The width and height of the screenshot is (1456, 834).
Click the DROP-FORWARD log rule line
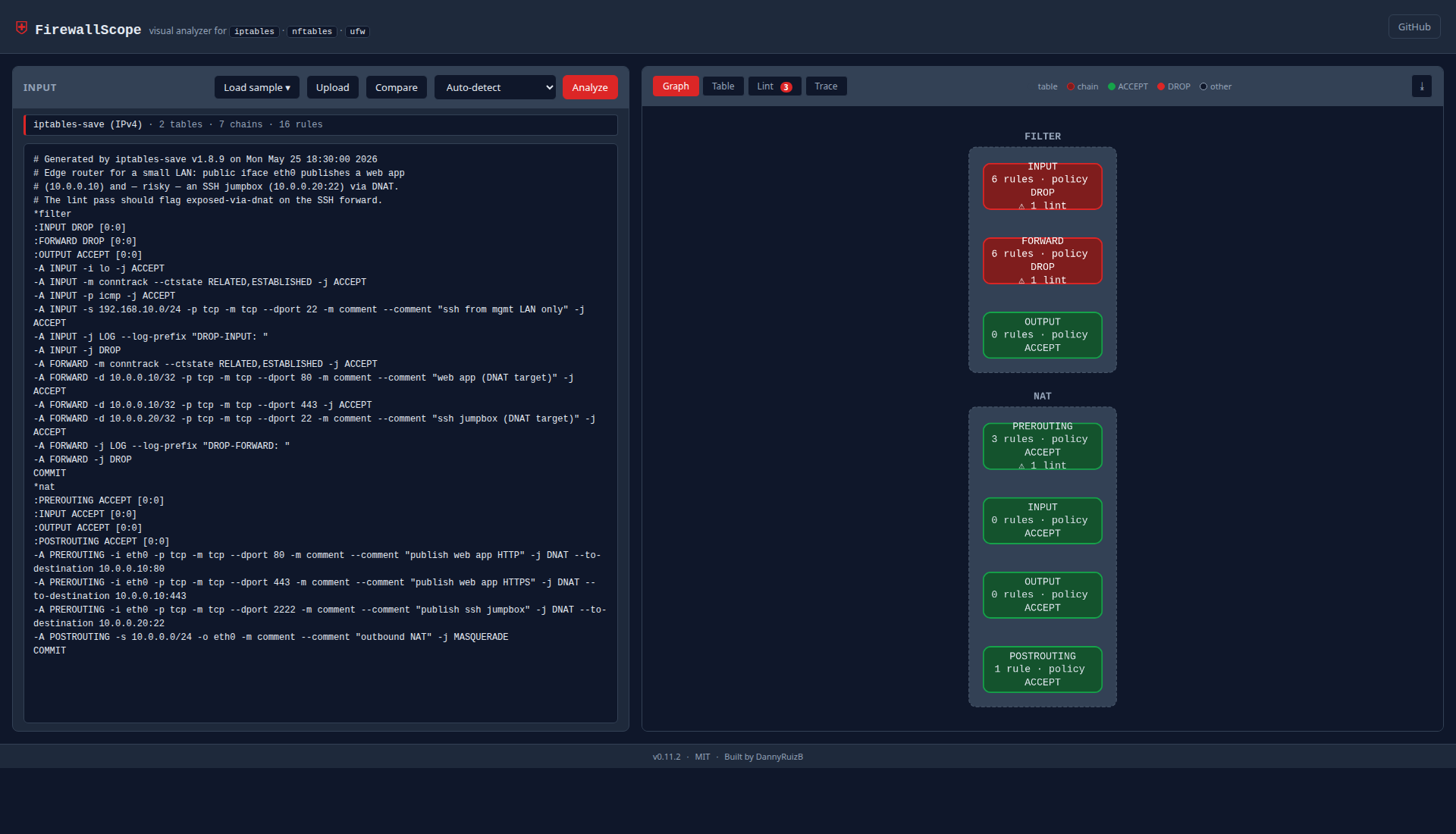pos(162,446)
